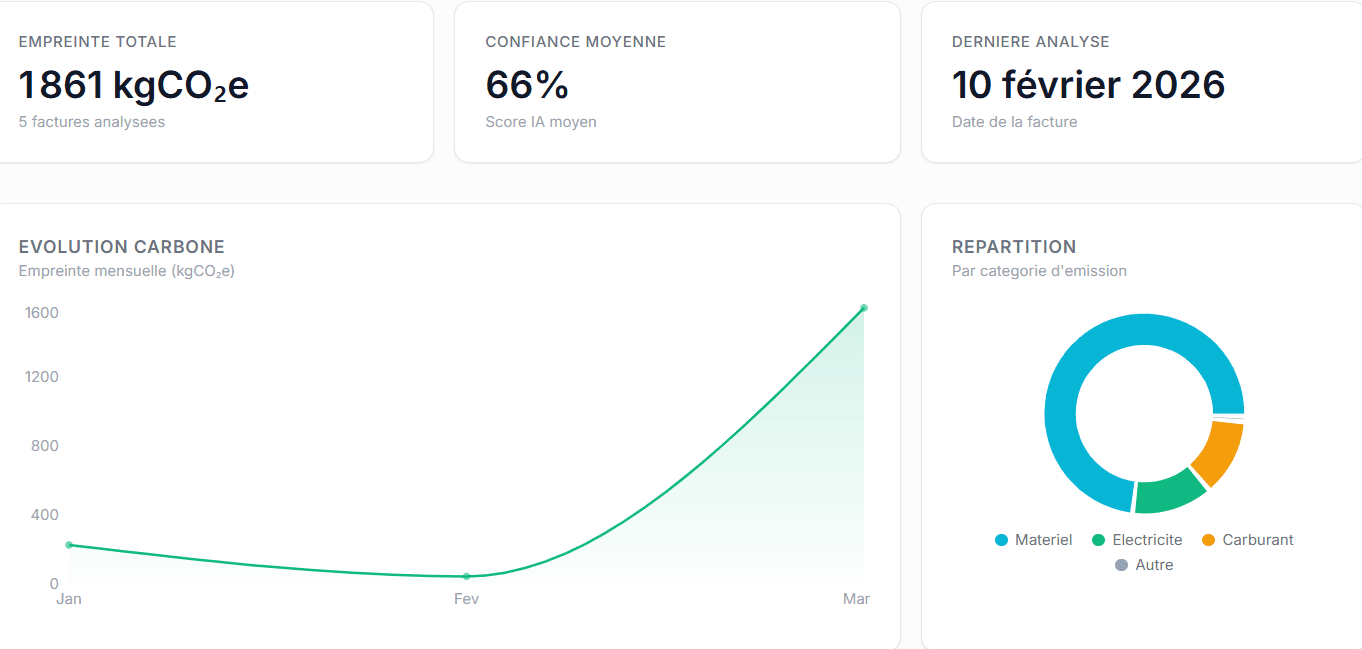Click the Jan data point on the carbon line
The height and width of the screenshot is (649, 1362).
[x=68, y=545]
